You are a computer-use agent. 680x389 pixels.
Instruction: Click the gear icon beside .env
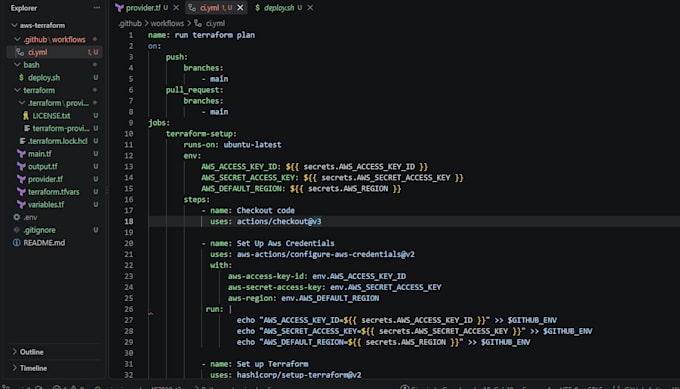[x=16, y=217]
